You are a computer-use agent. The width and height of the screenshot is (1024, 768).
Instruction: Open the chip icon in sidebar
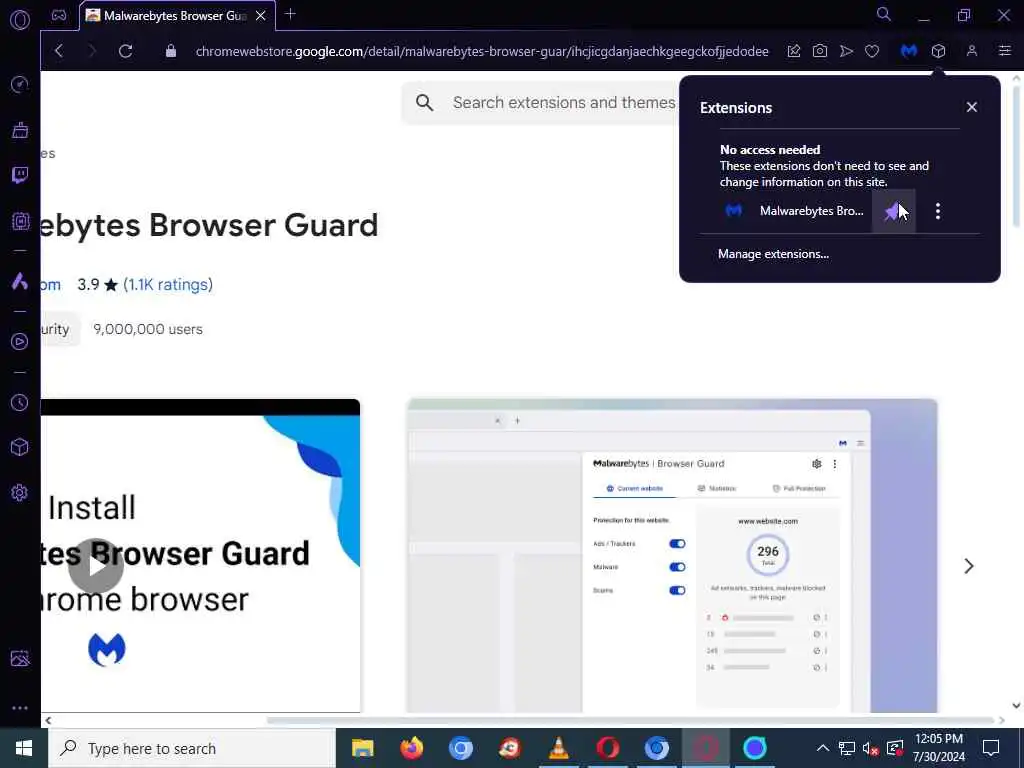click(x=20, y=221)
